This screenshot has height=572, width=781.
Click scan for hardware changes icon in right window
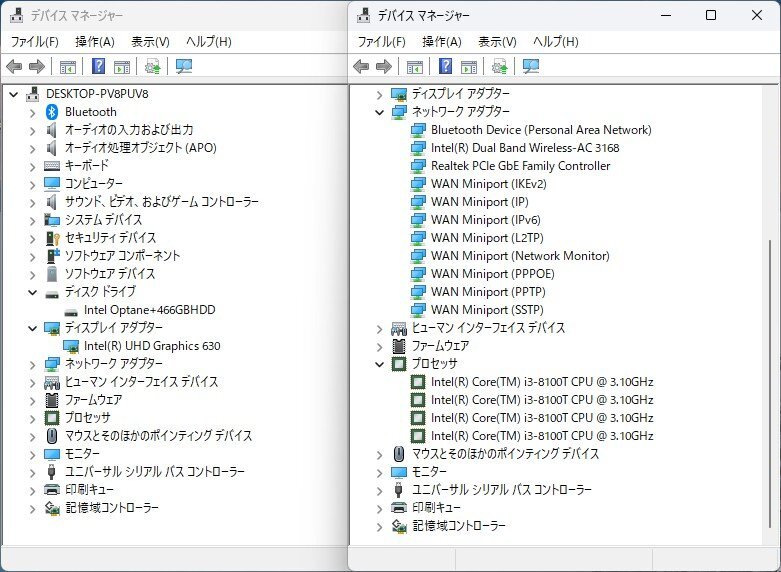tap(531, 66)
